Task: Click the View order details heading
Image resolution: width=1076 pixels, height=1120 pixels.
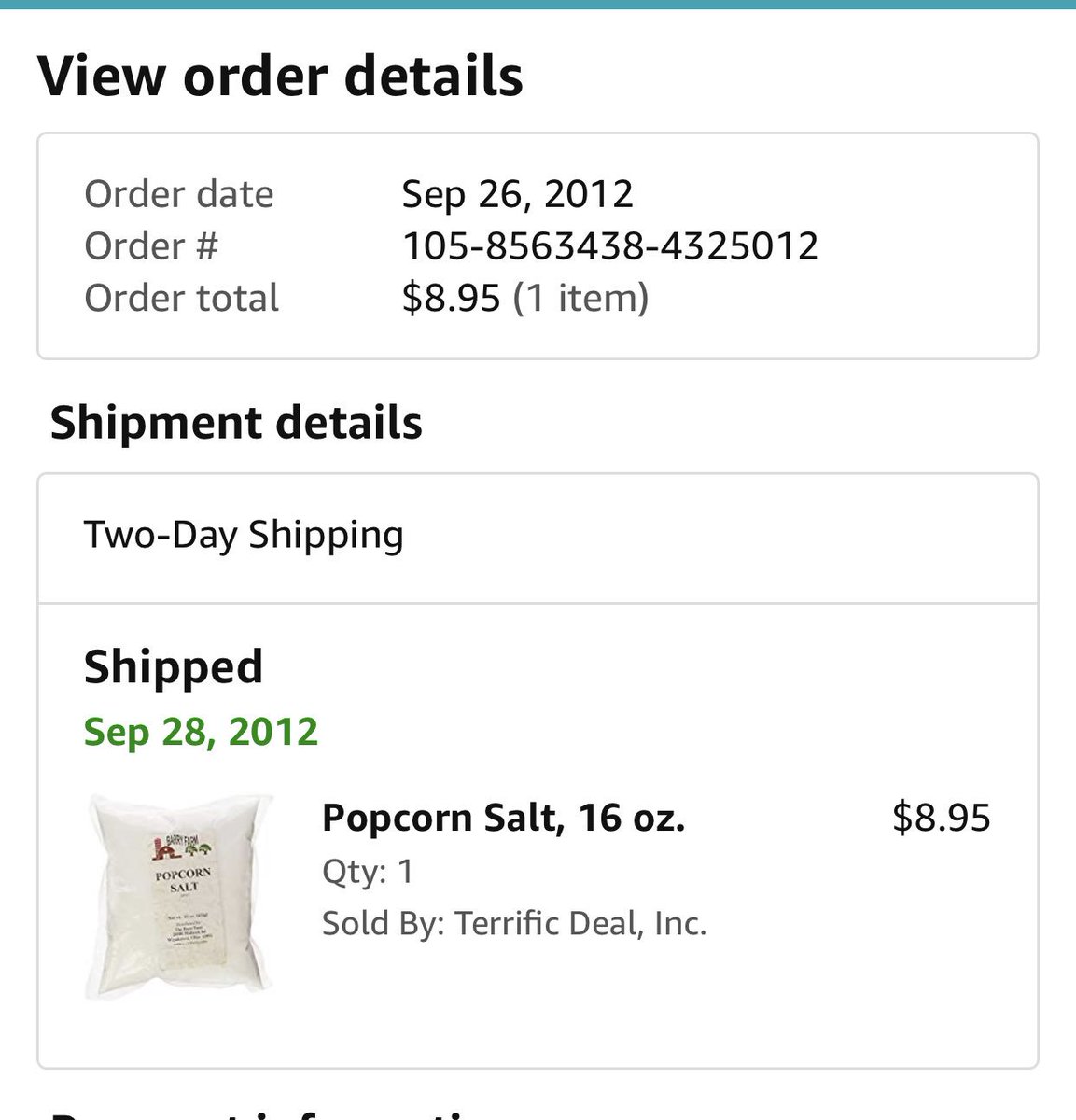Action: click(280, 77)
